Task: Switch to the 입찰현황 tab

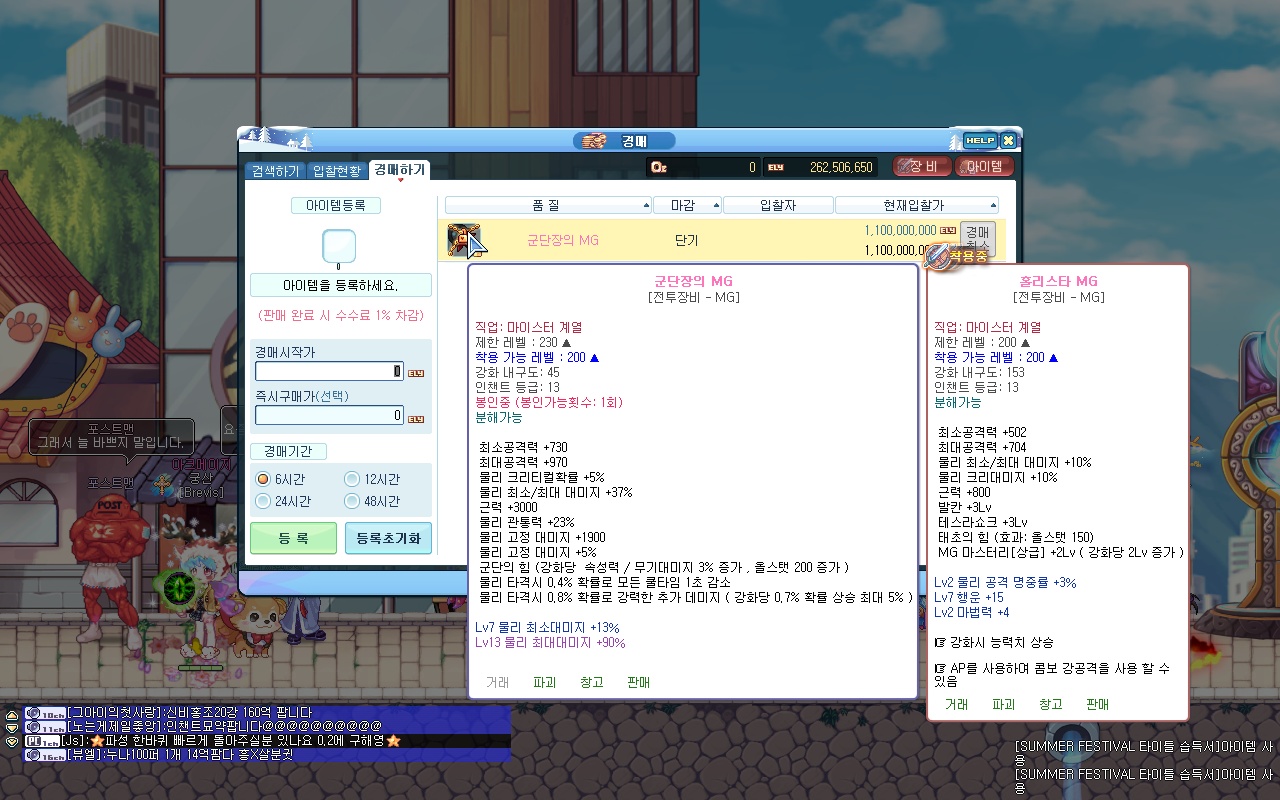Action: (337, 171)
